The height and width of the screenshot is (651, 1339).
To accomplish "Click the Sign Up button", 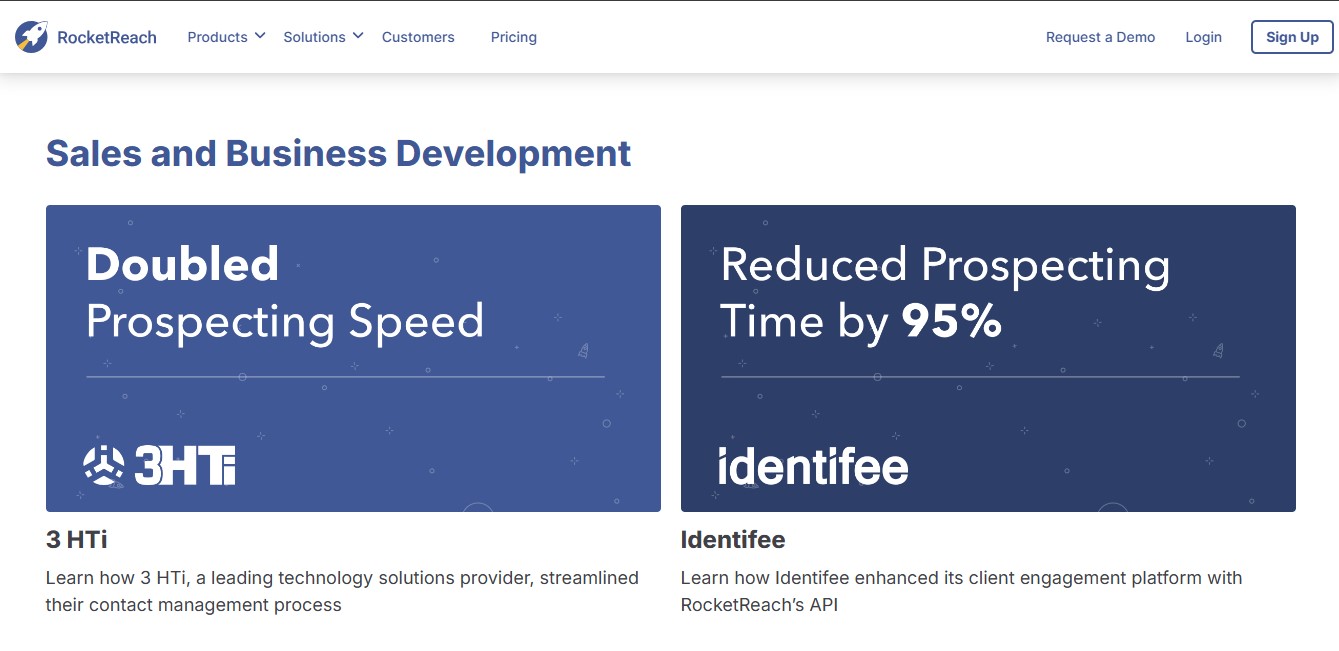I will 1292,37.
